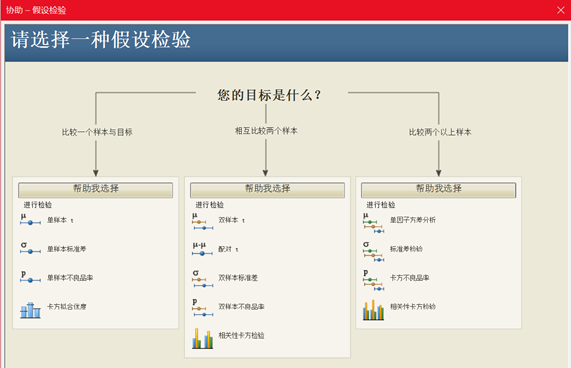Click the 标准差检验 label text
This screenshot has width=571, height=368.
(406, 249)
